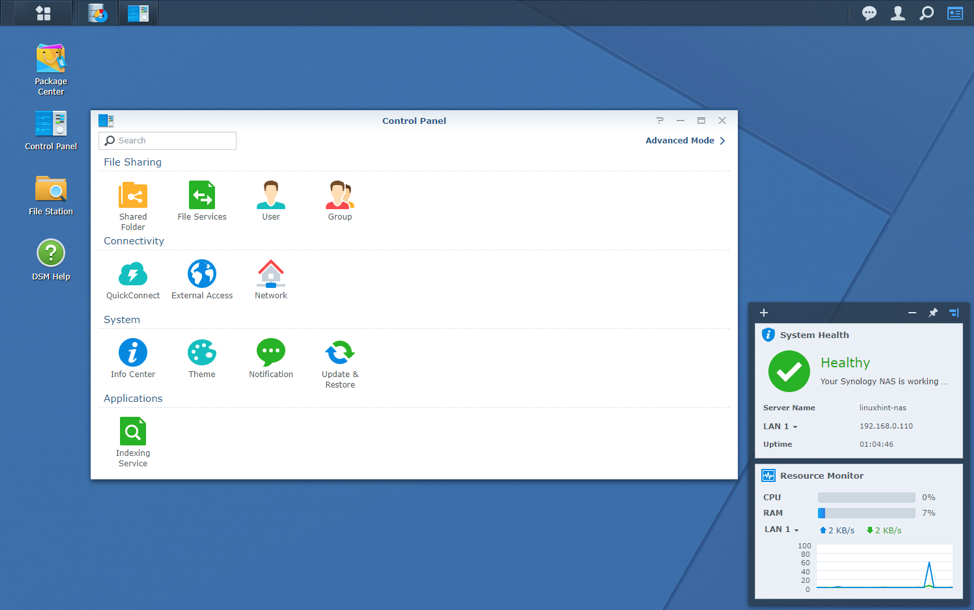Open Package Center desktop shortcut
This screenshot has height=610, width=974.
point(51,69)
